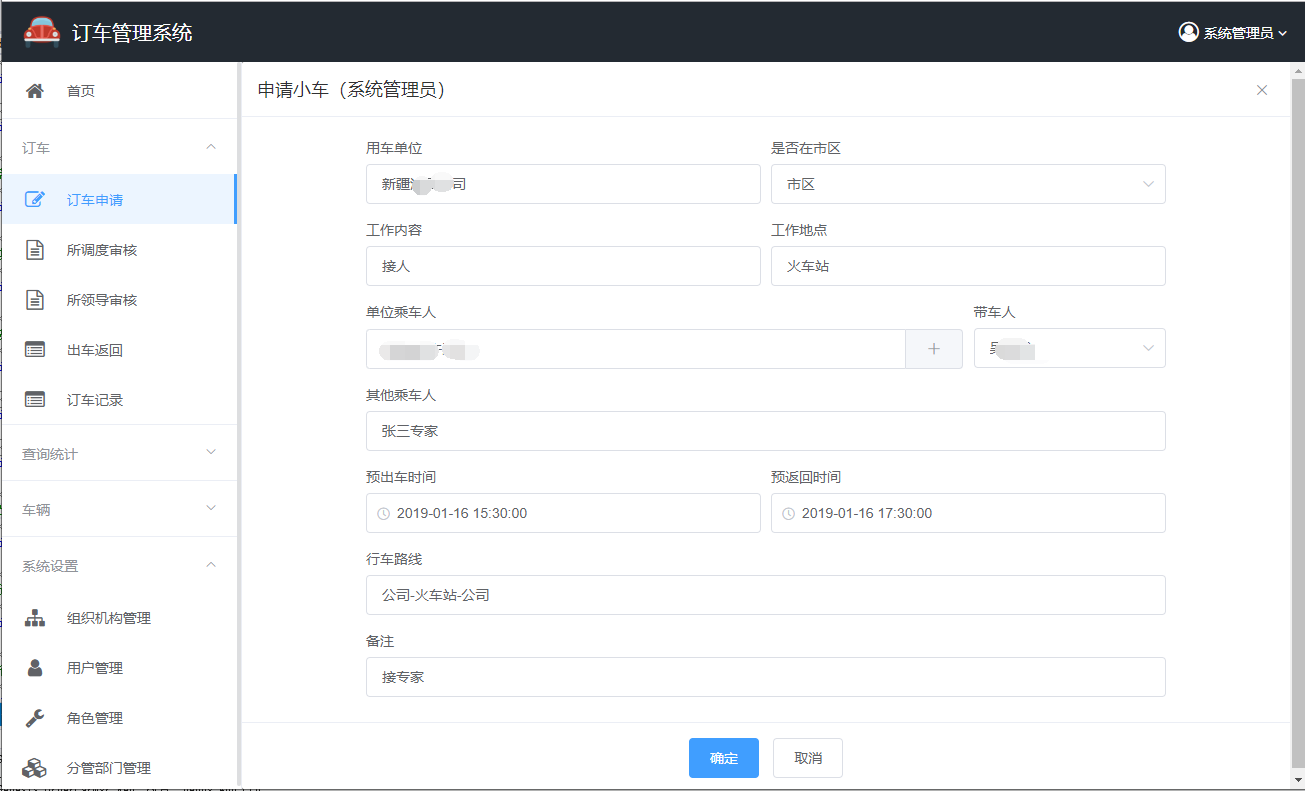Screen dimensions: 1305x791
Task: Open the 带车人 dropdown
Action: tap(1069, 349)
